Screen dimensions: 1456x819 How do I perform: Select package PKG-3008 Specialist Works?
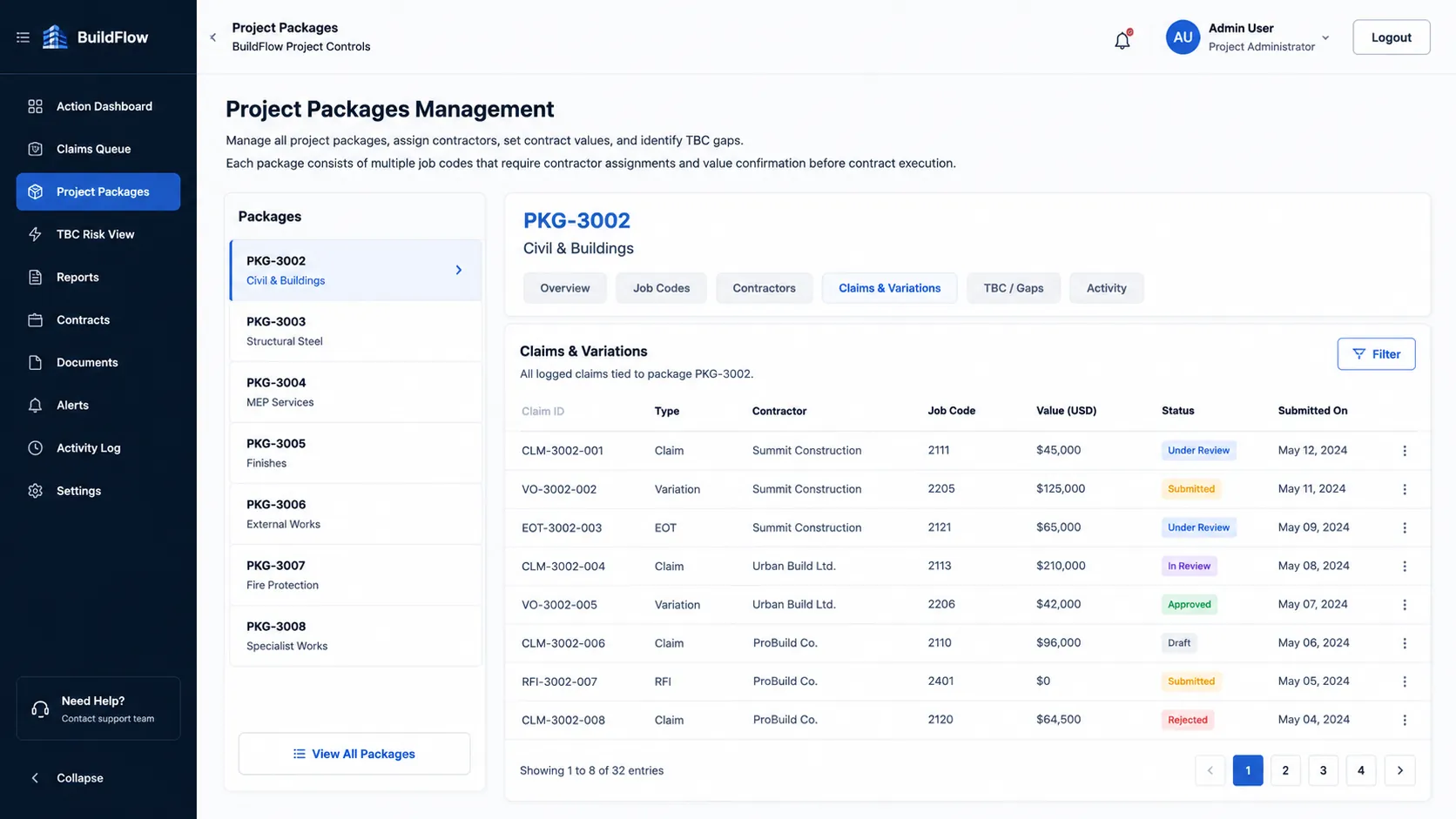pyautogui.click(x=355, y=635)
